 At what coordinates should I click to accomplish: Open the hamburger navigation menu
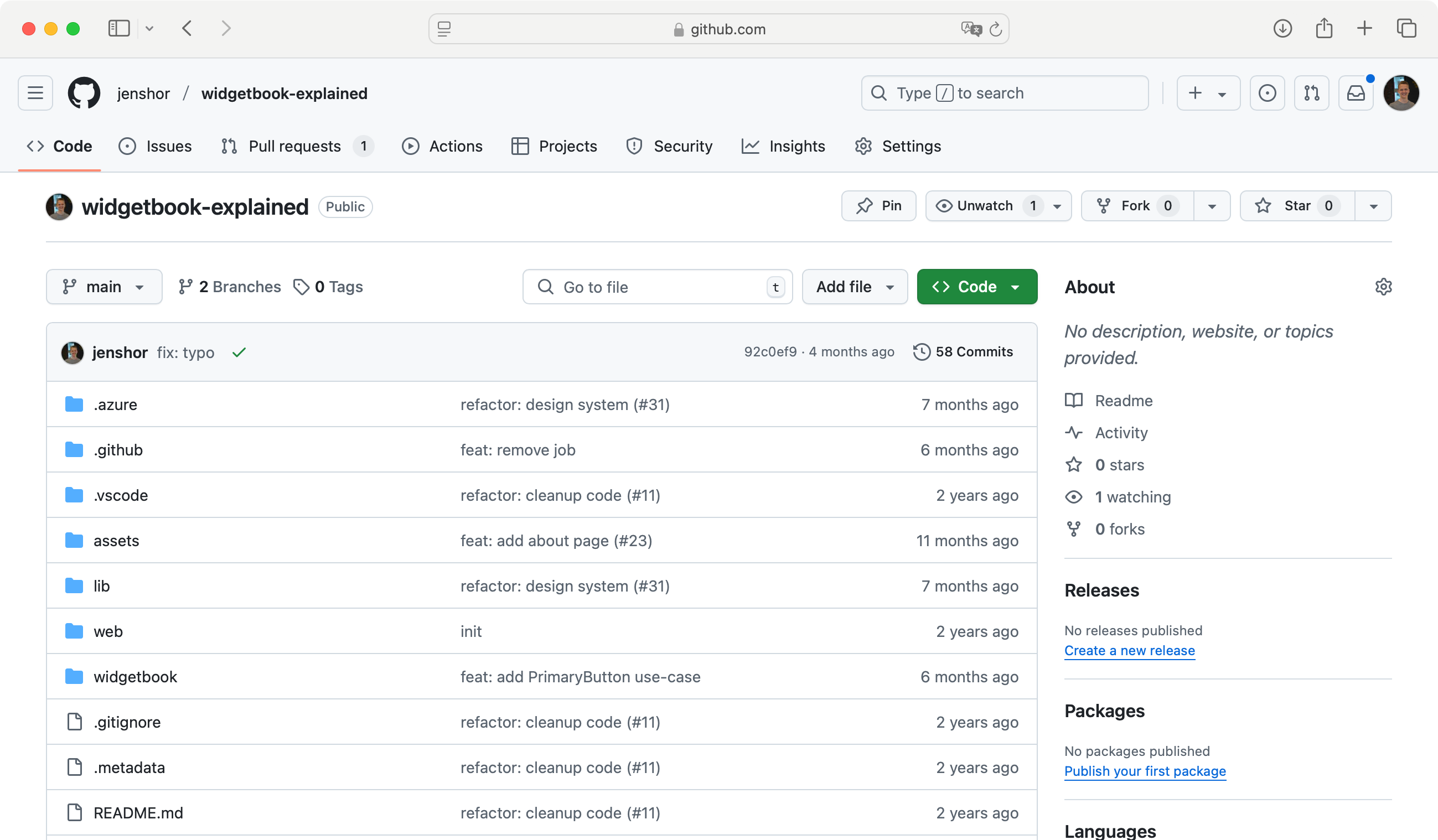click(35, 93)
